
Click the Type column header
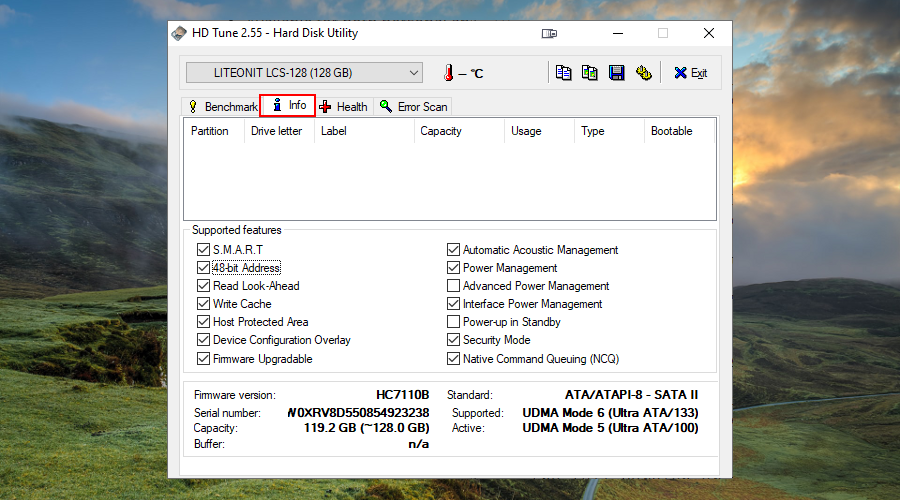(609, 131)
